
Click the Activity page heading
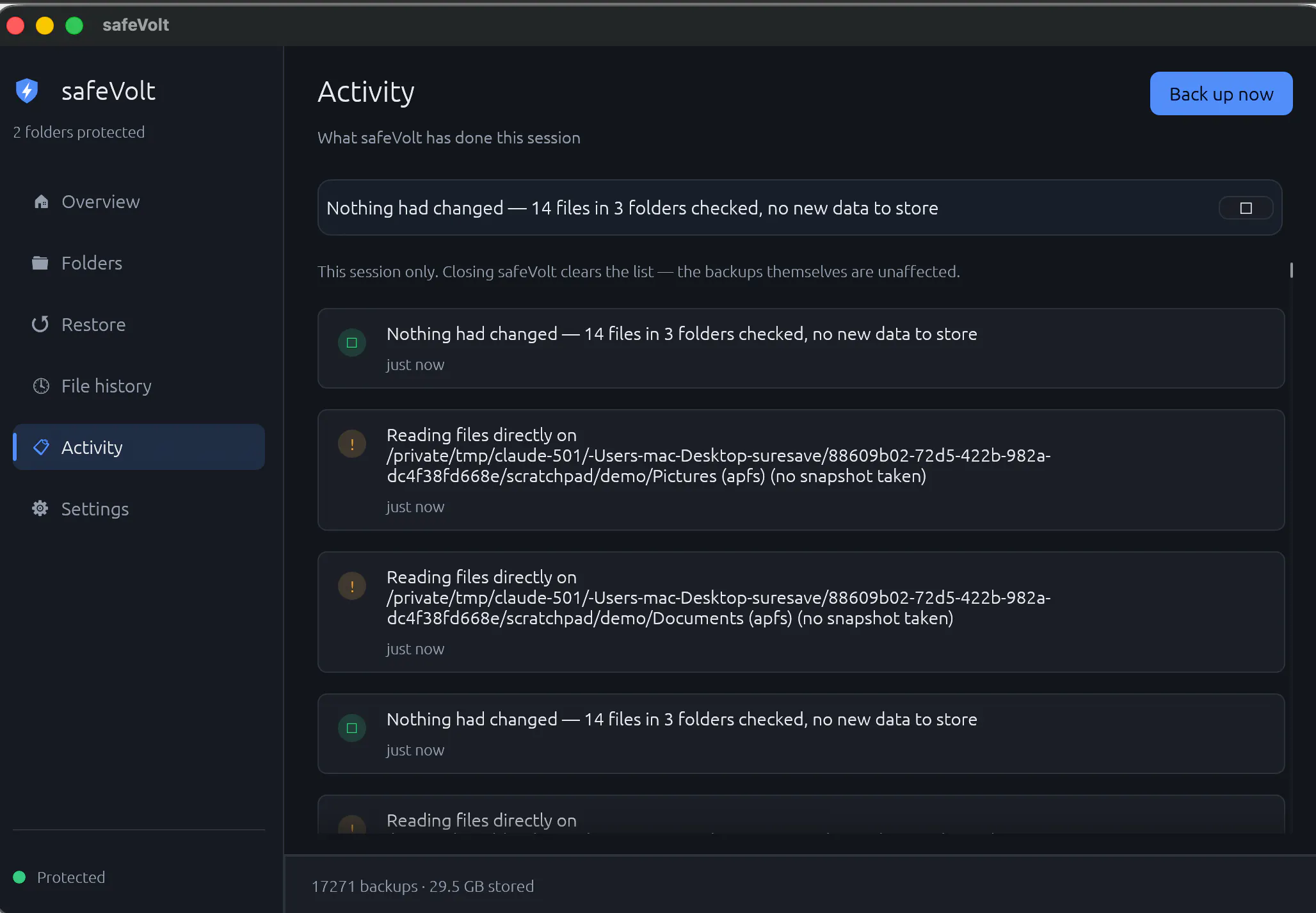point(366,92)
